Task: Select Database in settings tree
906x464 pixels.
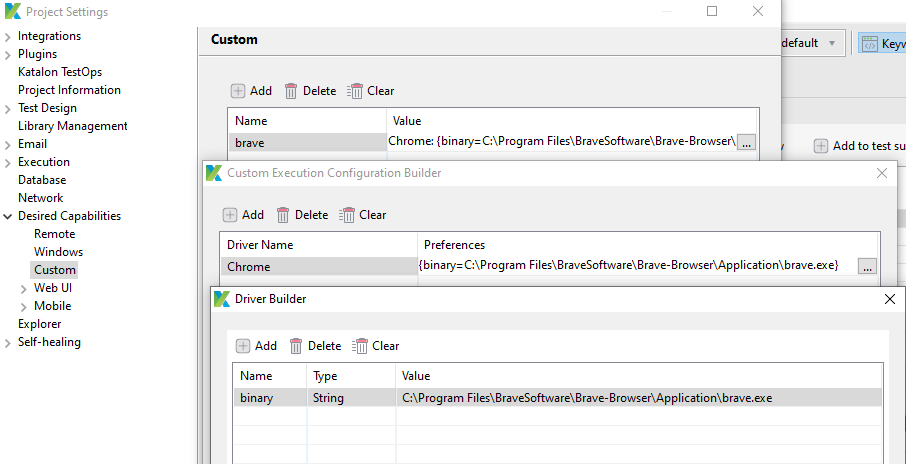Action: pos(42,180)
